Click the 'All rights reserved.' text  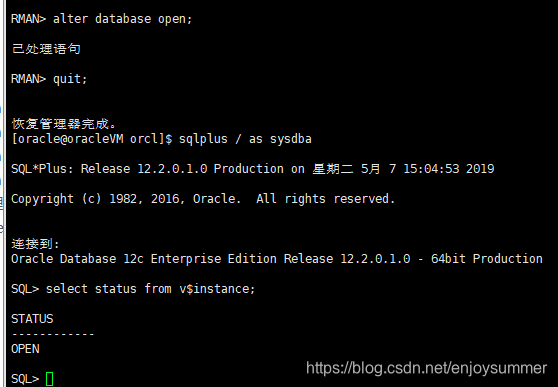(325, 199)
